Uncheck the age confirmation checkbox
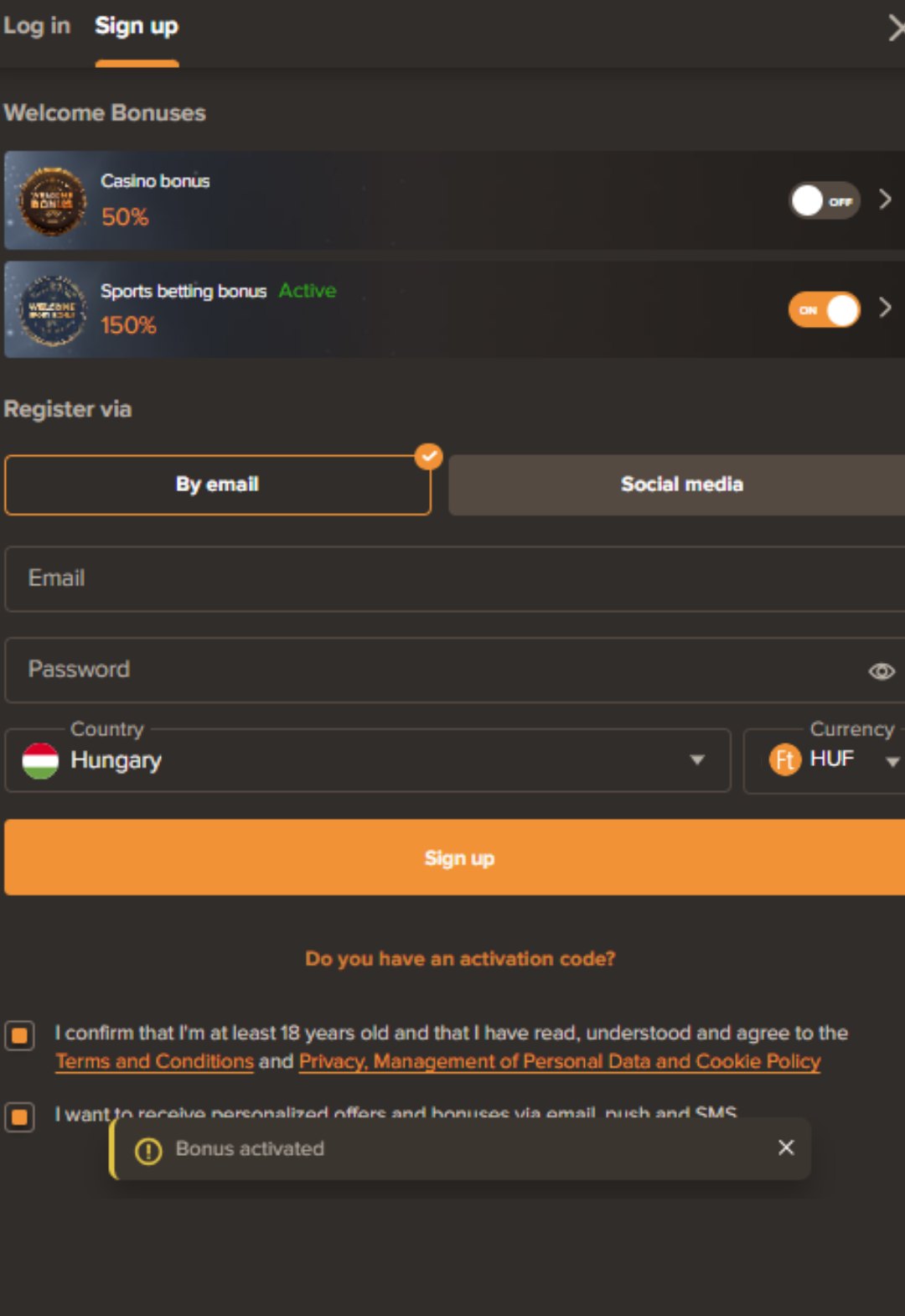The height and width of the screenshot is (1316, 905). point(19,1036)
